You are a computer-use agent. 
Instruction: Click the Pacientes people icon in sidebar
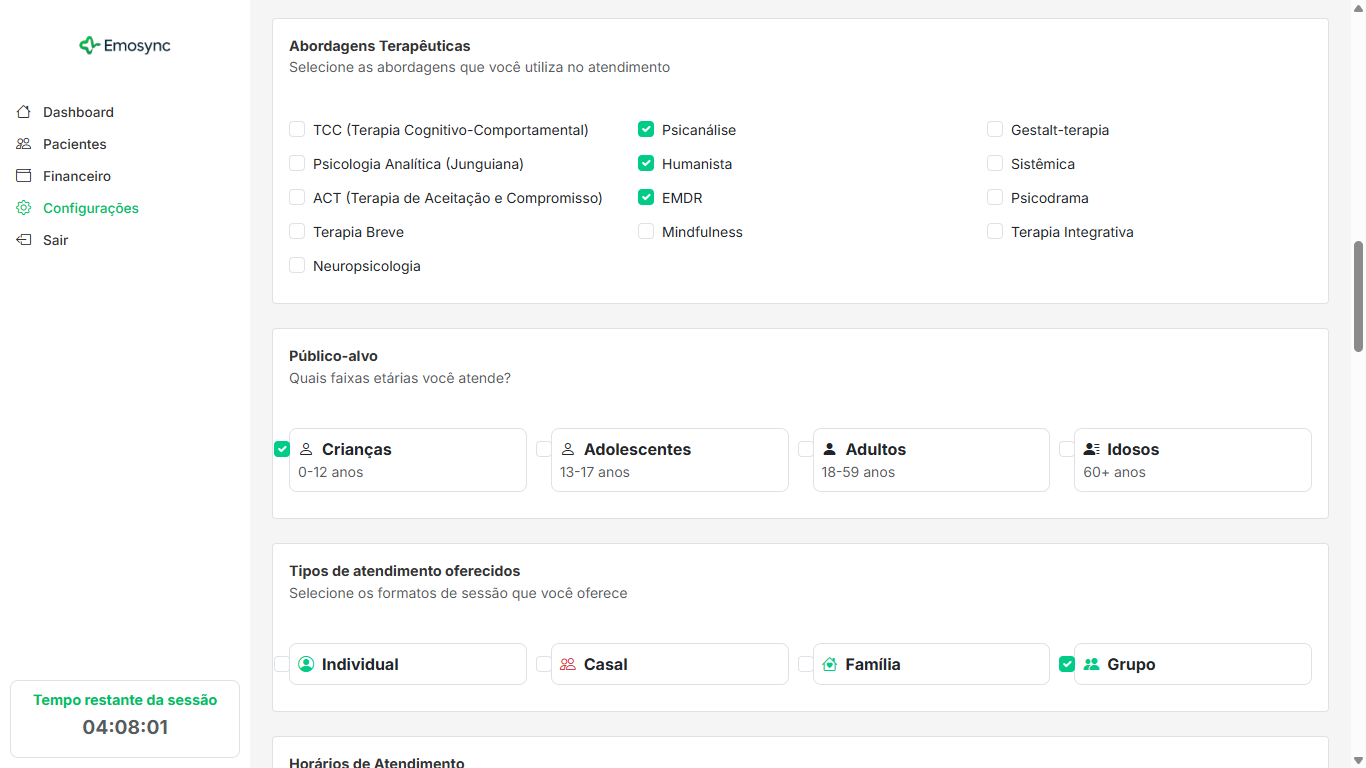(x=24, y=144)
